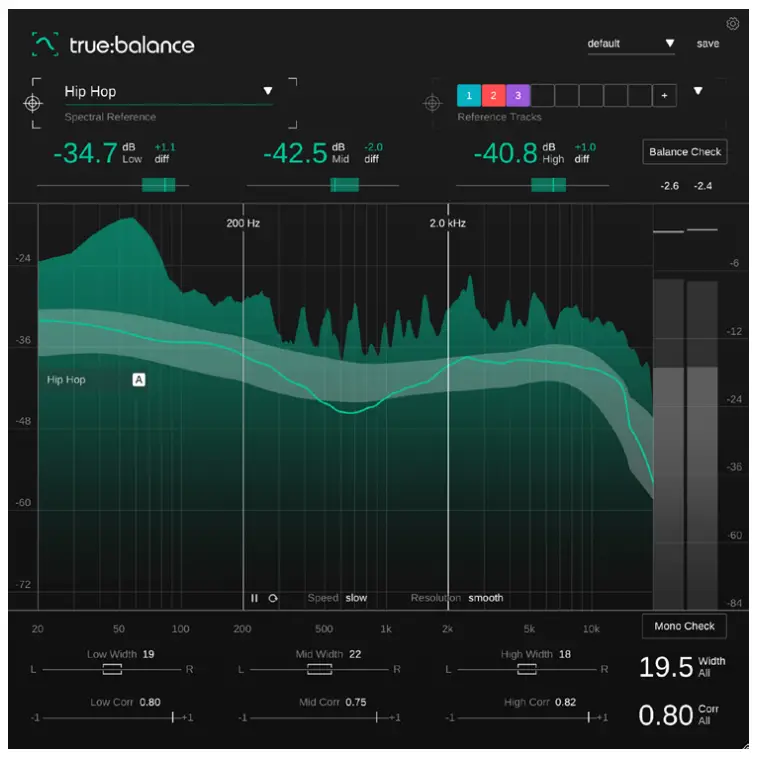Image resolution: width=760 pixels, height=760 pixels.
Task: Click the Reference Tracks label
Action: [x=499, y=117]
